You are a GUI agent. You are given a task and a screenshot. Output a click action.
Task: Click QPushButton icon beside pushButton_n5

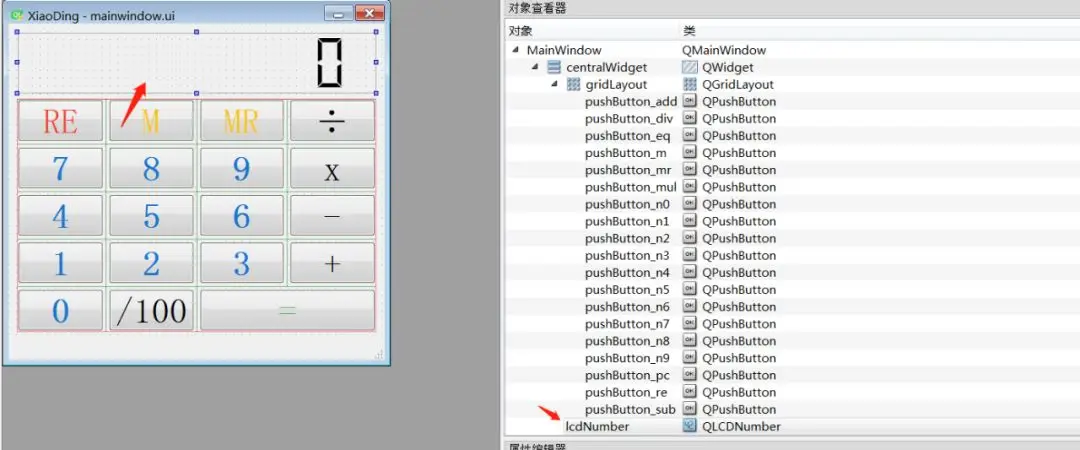tap(689, 290)
